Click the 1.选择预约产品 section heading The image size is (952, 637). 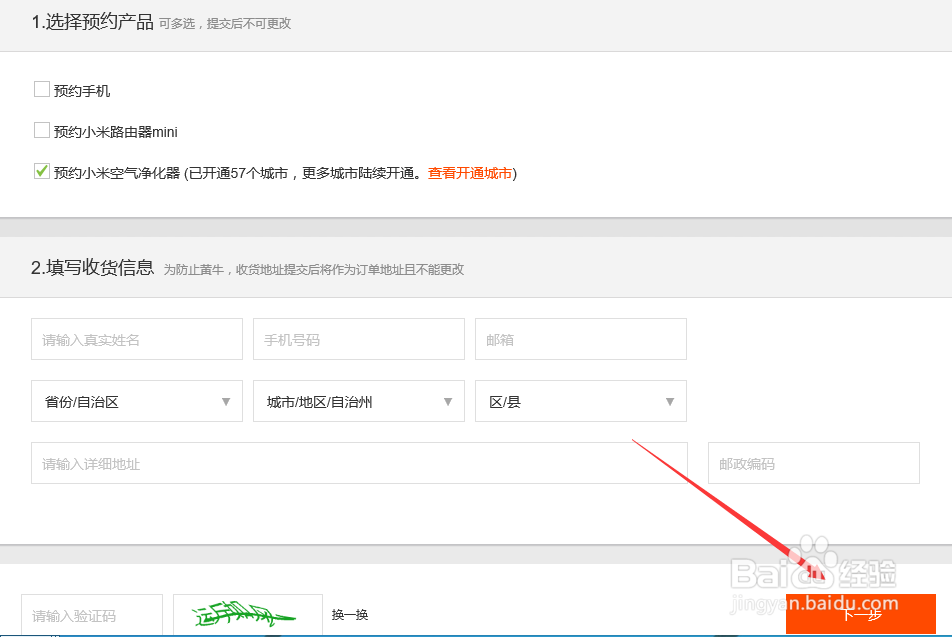point(92,22)
